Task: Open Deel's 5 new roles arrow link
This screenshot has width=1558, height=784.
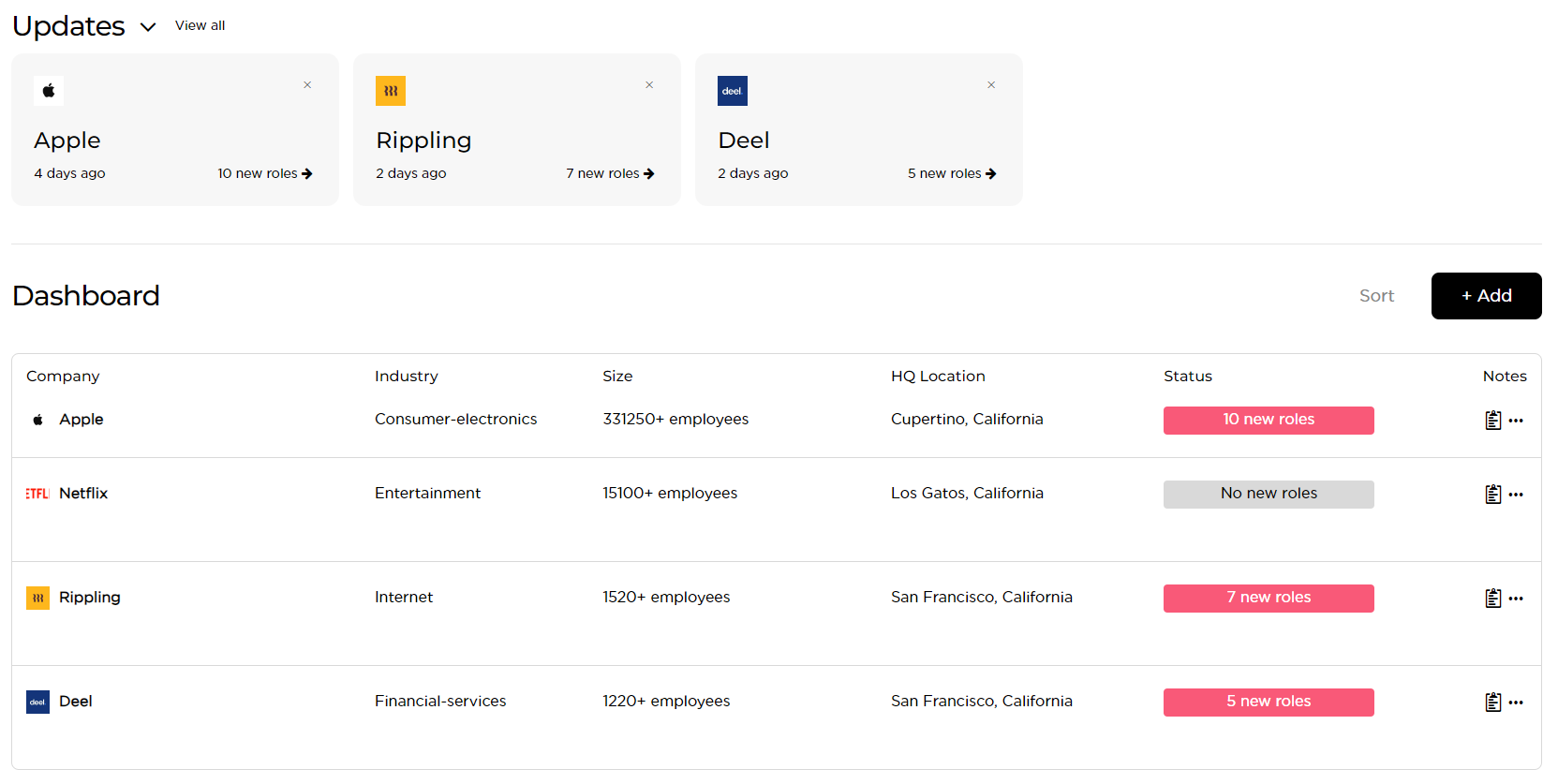Action: click(x=952, y=173)
